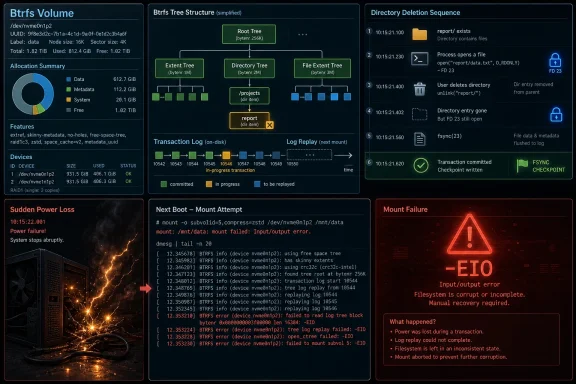Click the fsync(23) step text
The image size is (576, 384).
(x=449, y=136)
